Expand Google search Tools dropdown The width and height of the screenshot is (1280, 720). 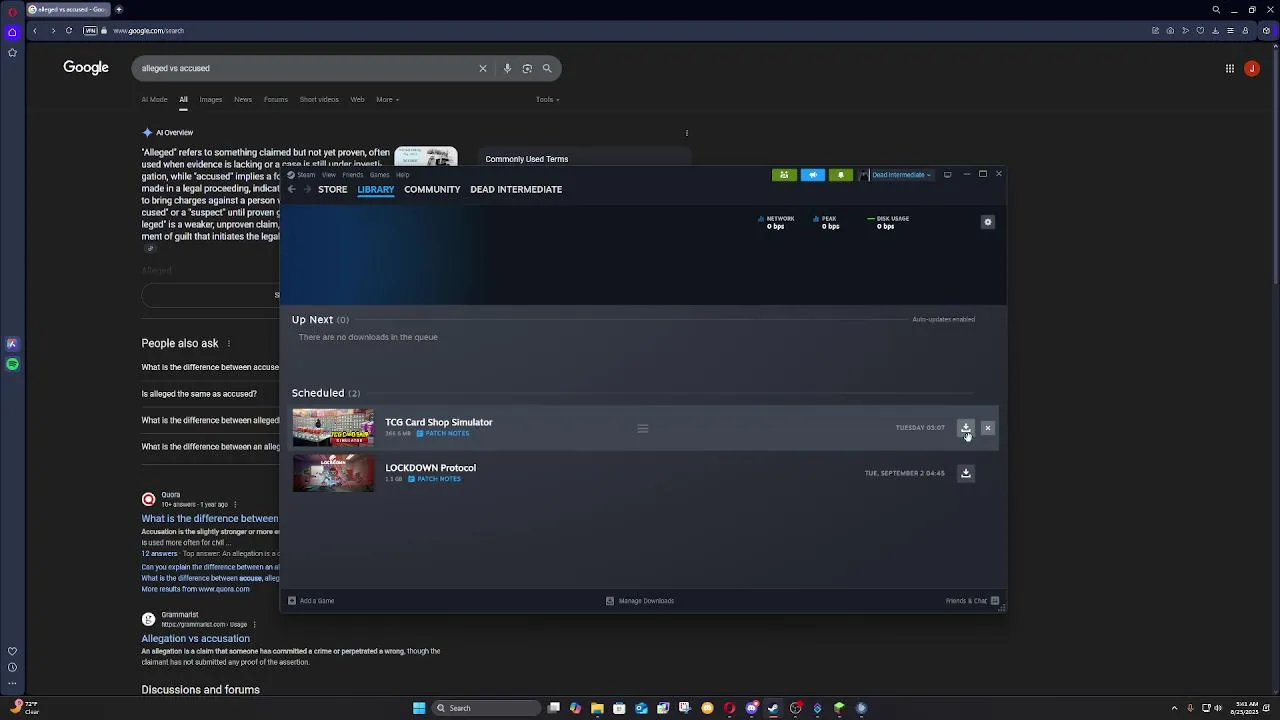(x=547, y=99)
